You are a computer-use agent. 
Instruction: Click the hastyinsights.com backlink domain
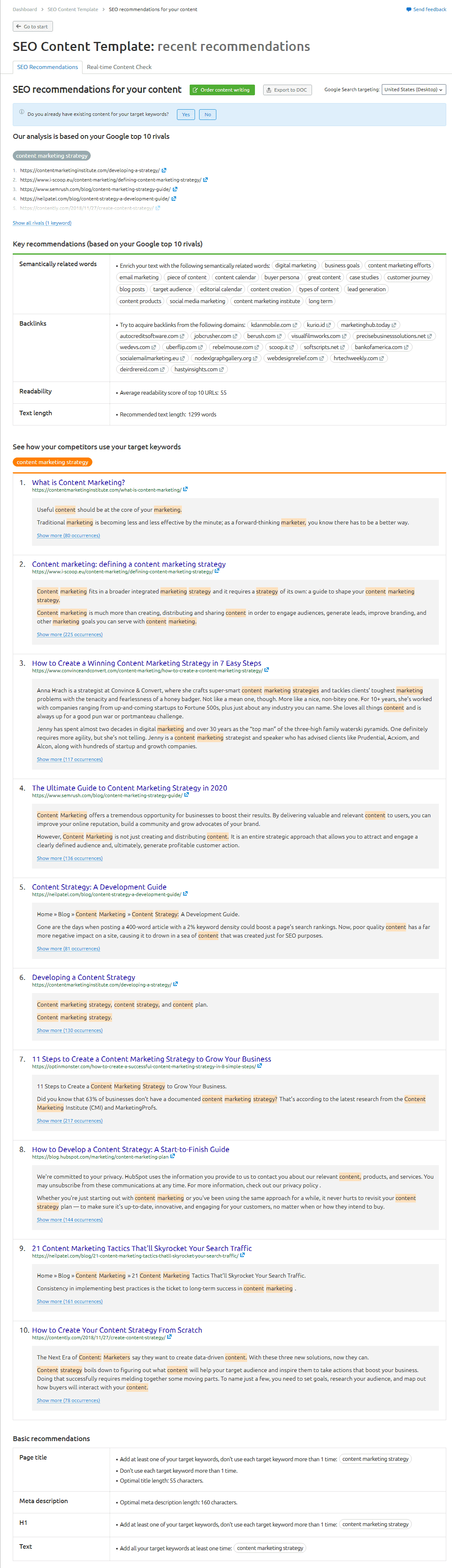pos(196,370)
